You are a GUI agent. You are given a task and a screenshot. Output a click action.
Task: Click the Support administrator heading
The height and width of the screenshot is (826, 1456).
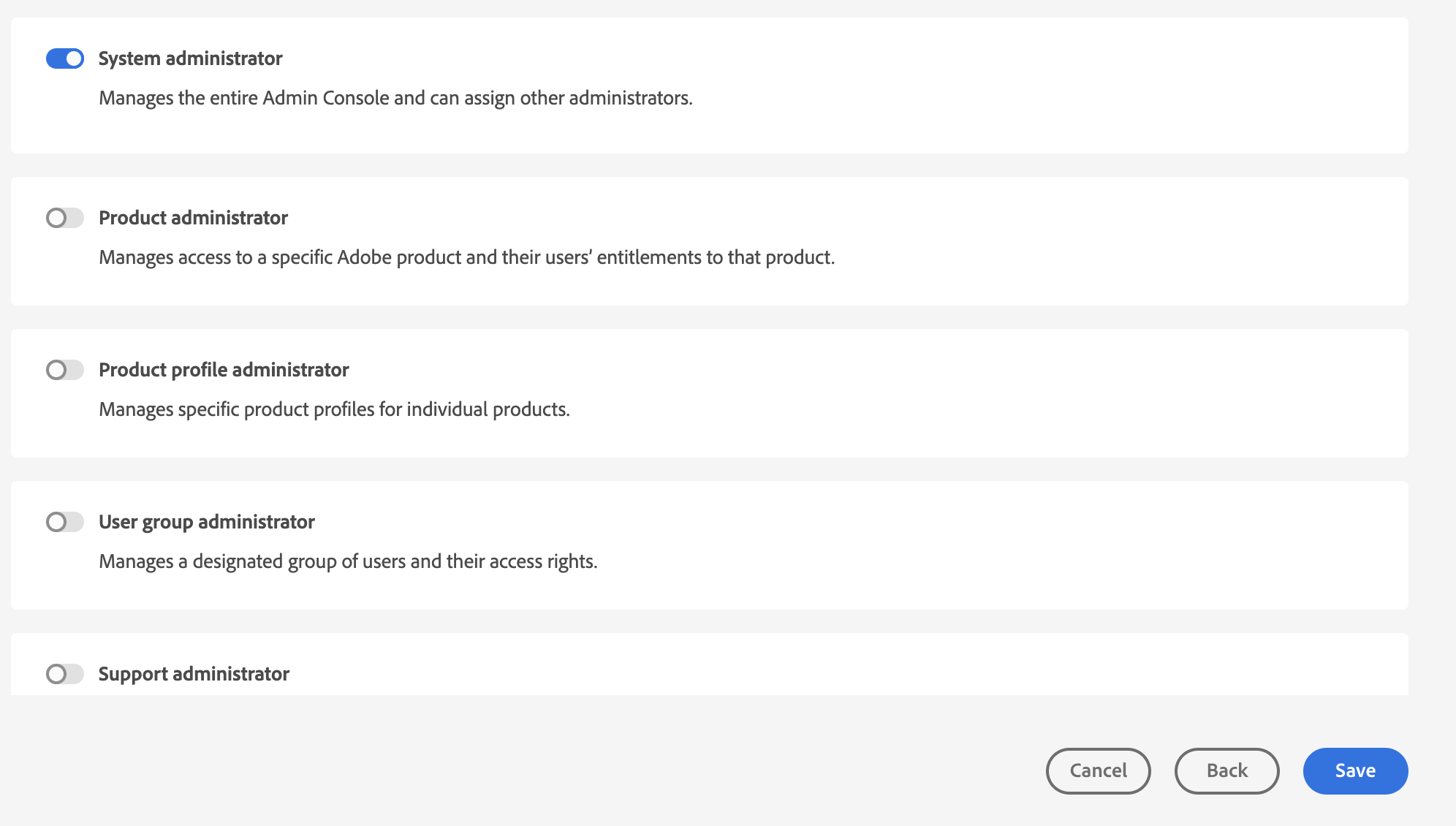tap(194, 674)
